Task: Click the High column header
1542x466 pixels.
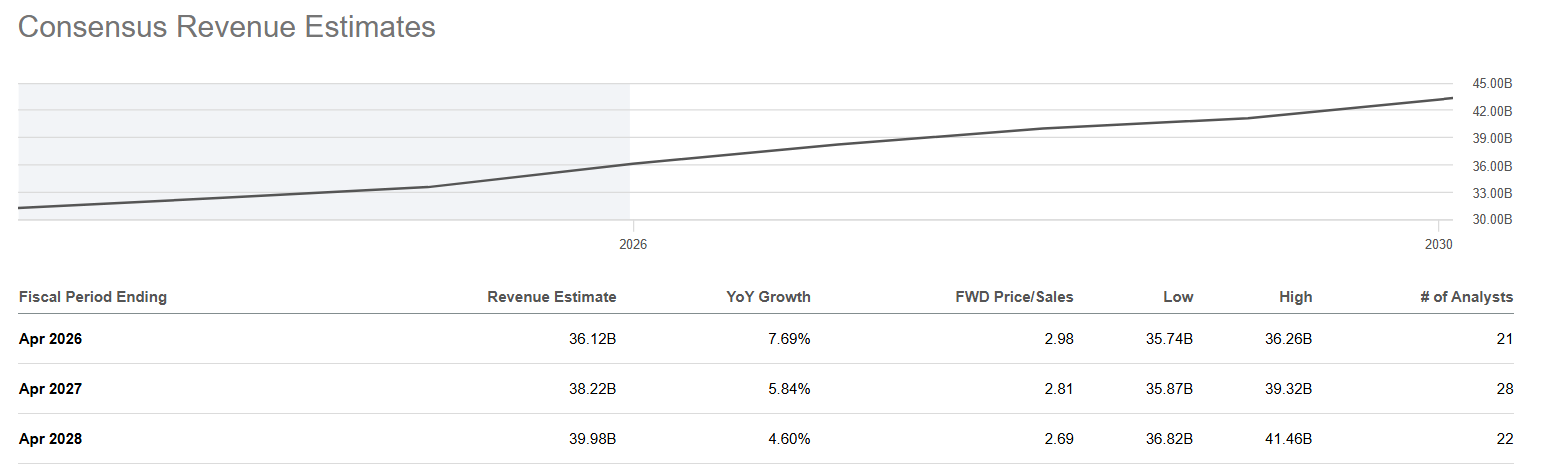Action: (1295, 297)
